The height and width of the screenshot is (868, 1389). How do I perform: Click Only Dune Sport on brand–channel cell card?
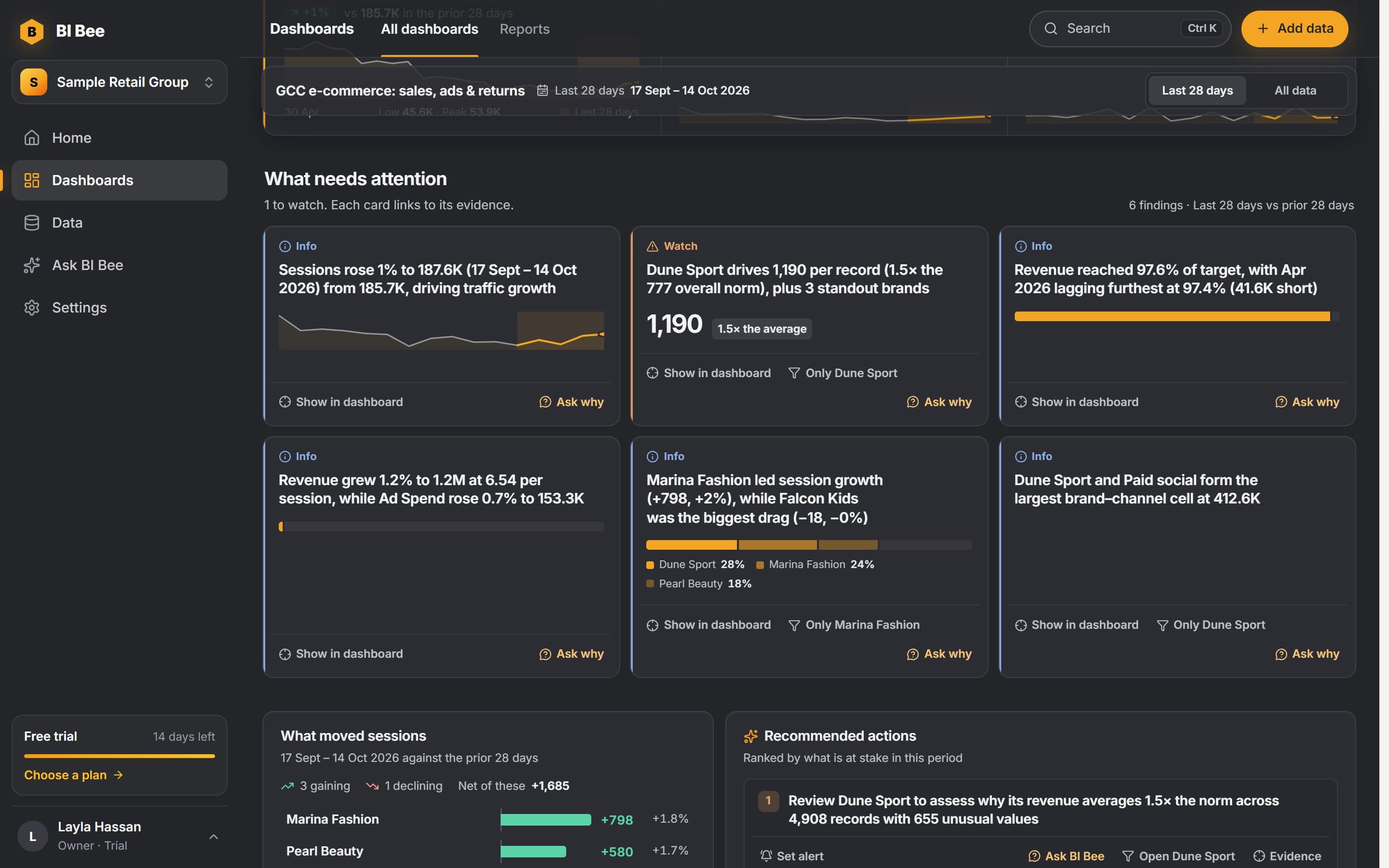pyautogui.click(x=1211, y=624)
